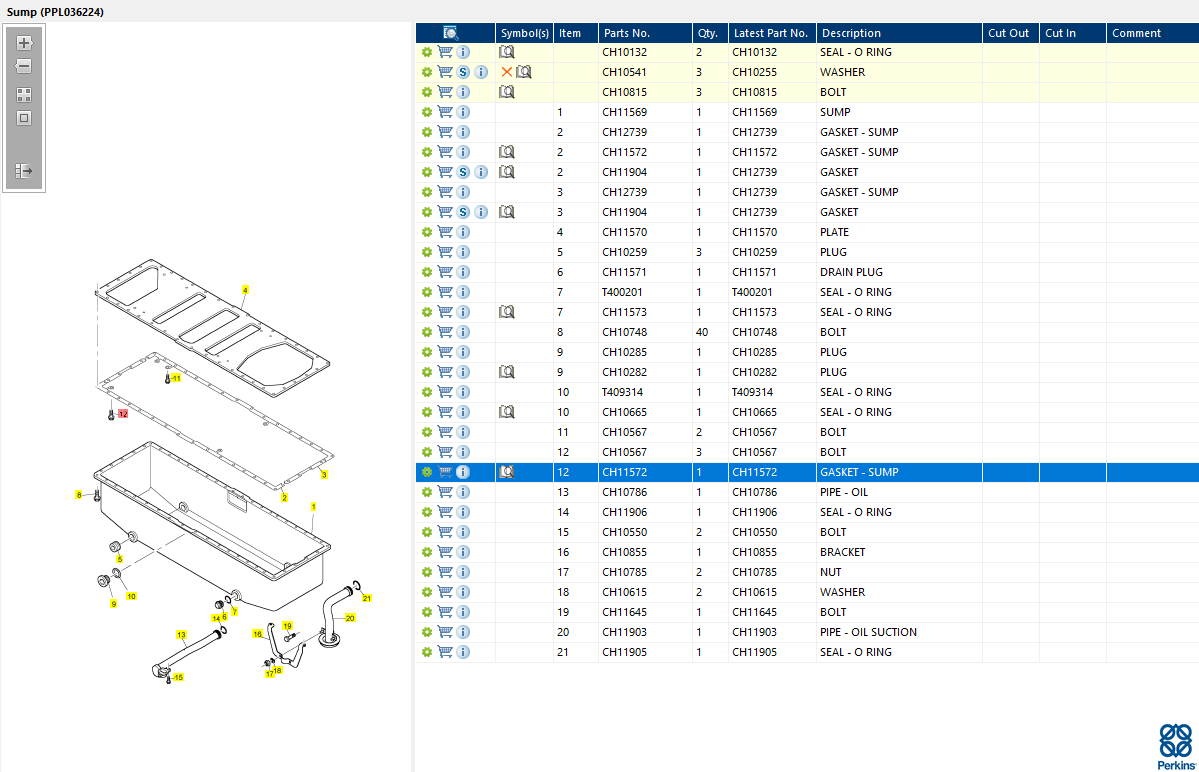Click callout 4 on the diagram
Image resolution: width=1199 pixels, height=772 pixels.
click(x=245, y=290)
